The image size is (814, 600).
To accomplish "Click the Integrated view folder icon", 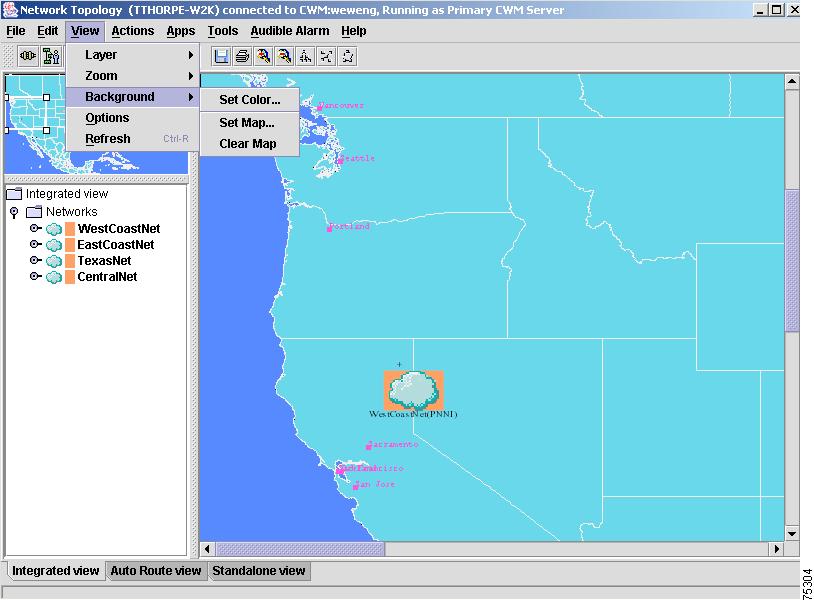I will pyautogui.click(x=14, y=194).
